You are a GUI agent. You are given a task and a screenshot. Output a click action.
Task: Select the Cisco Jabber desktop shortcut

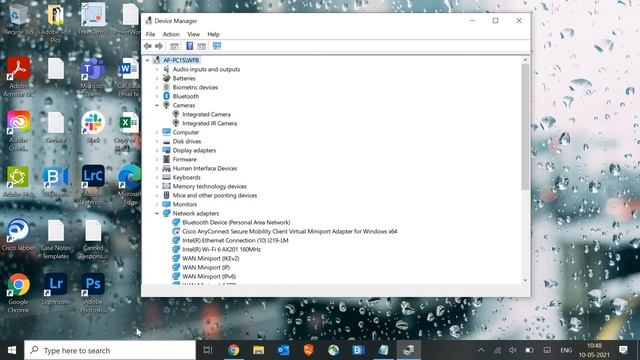click(18, 235)
